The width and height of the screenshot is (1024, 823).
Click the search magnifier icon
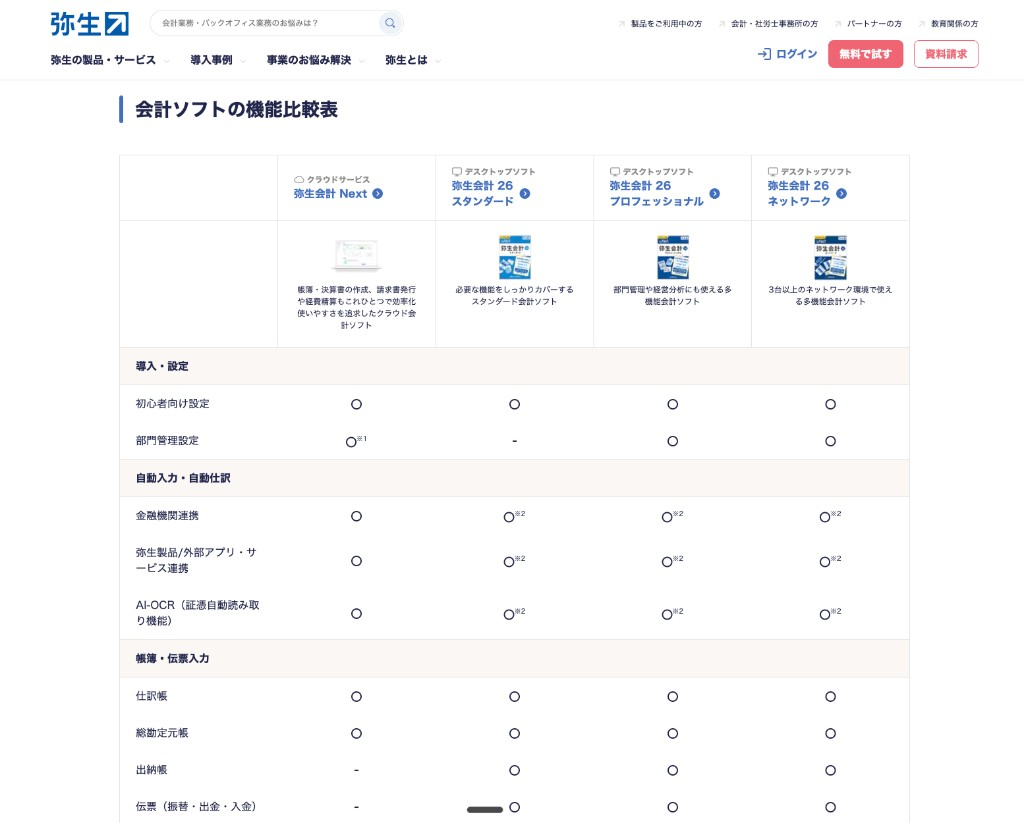pos(390,23)
